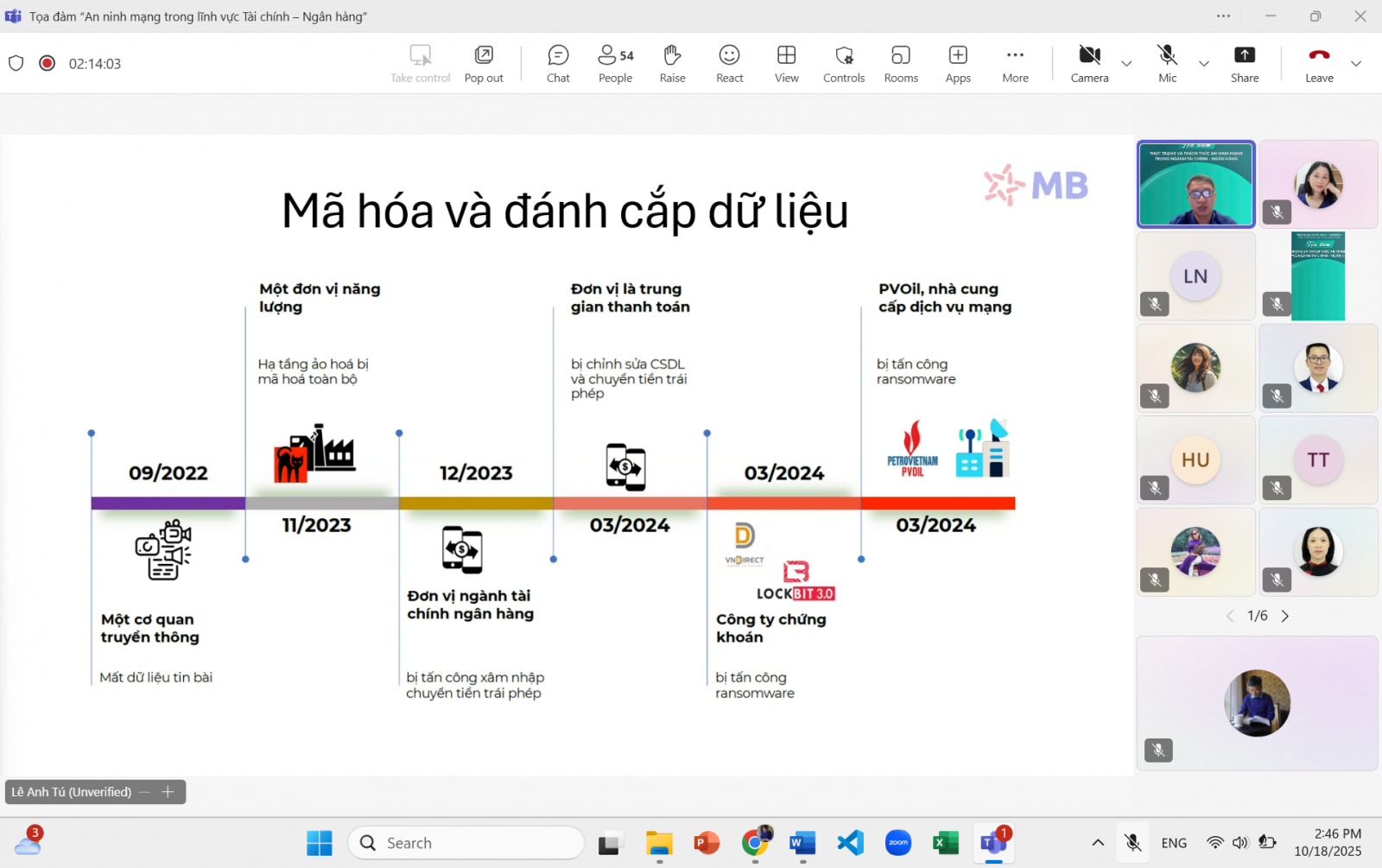The image size is (1382, 868).
Task: Unmute the Mic in the toolbar
Action: pyautogui.click(x=1167, y=64)
